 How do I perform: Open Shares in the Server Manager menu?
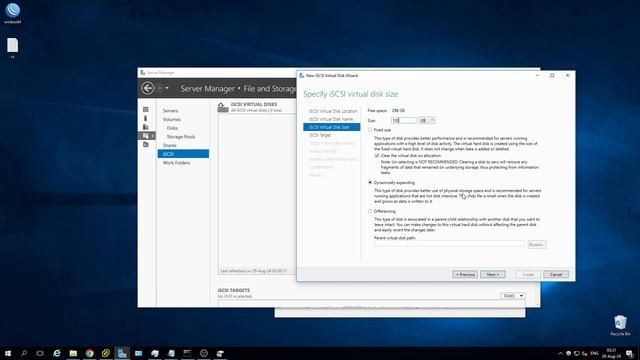point(170,145)
